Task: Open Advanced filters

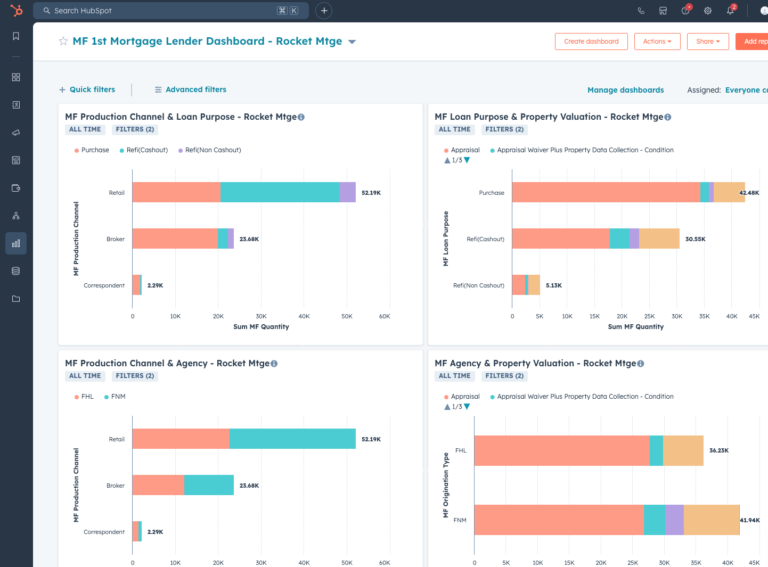Action: 191,90
